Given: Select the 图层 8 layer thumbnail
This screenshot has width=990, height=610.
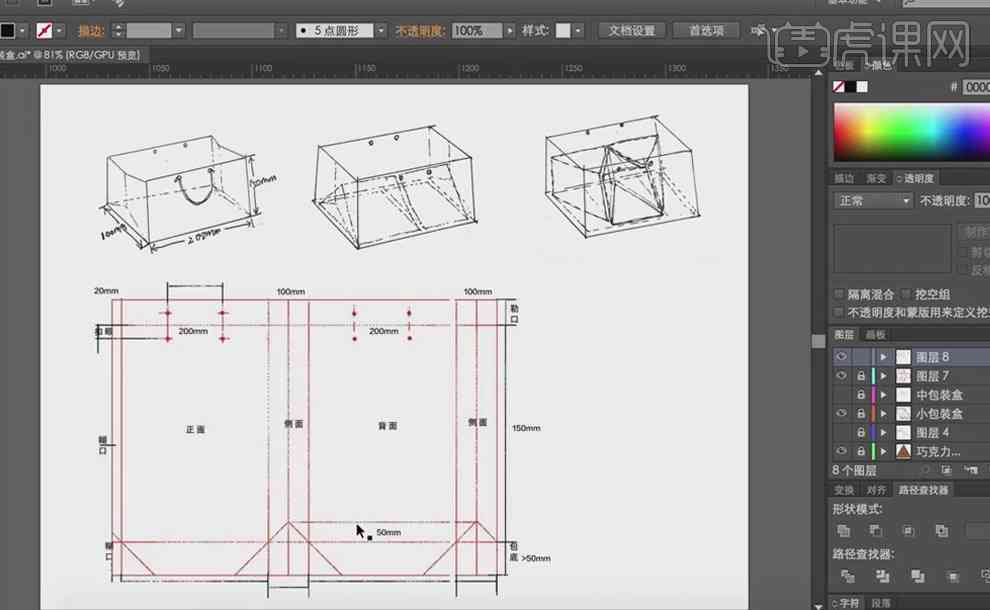Looking at the screenshot, I should 904,357.
